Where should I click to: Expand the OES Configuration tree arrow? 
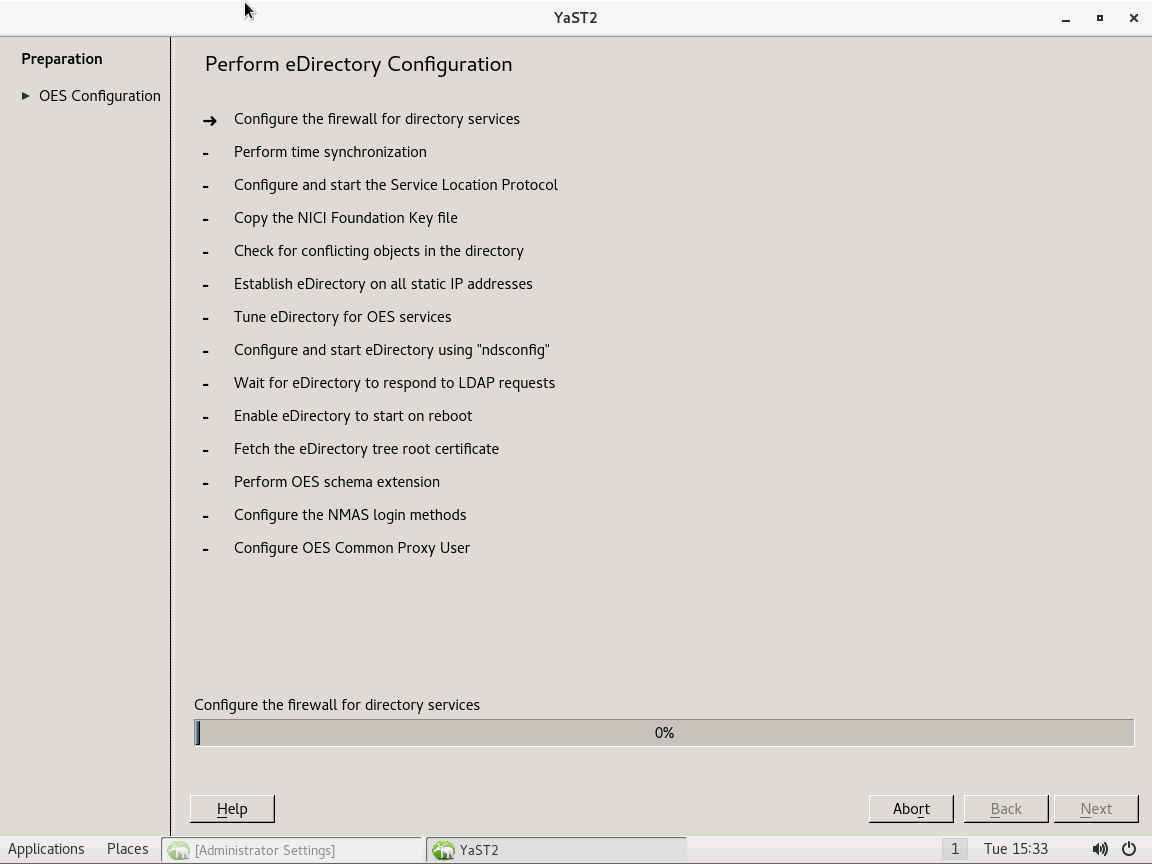pos(26,96)
